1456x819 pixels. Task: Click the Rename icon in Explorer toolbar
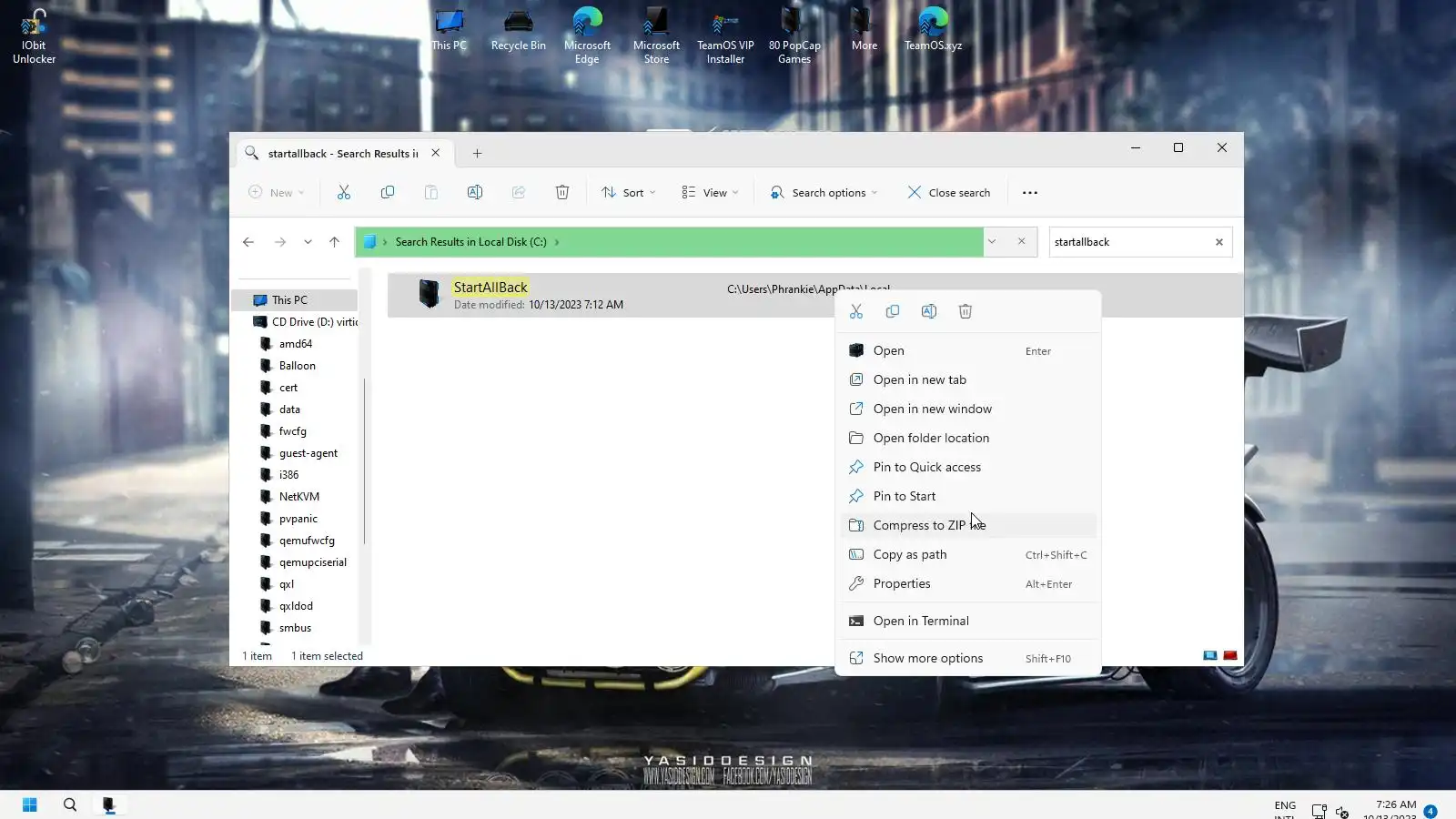click(474, 192)
